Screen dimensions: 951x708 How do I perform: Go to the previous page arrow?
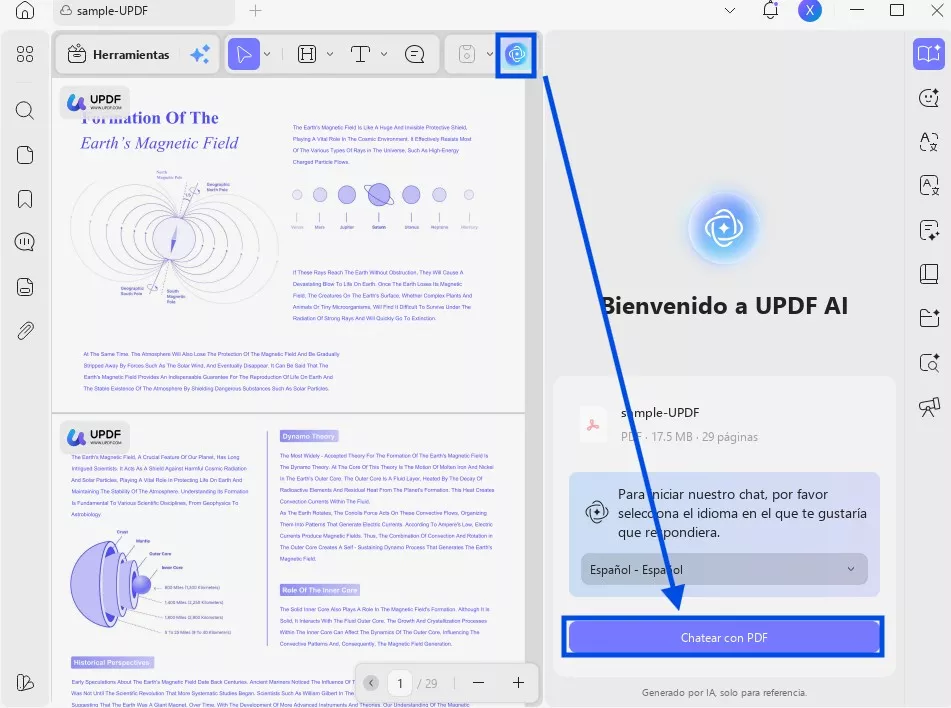pyautogui.click(x=371, y=683)
